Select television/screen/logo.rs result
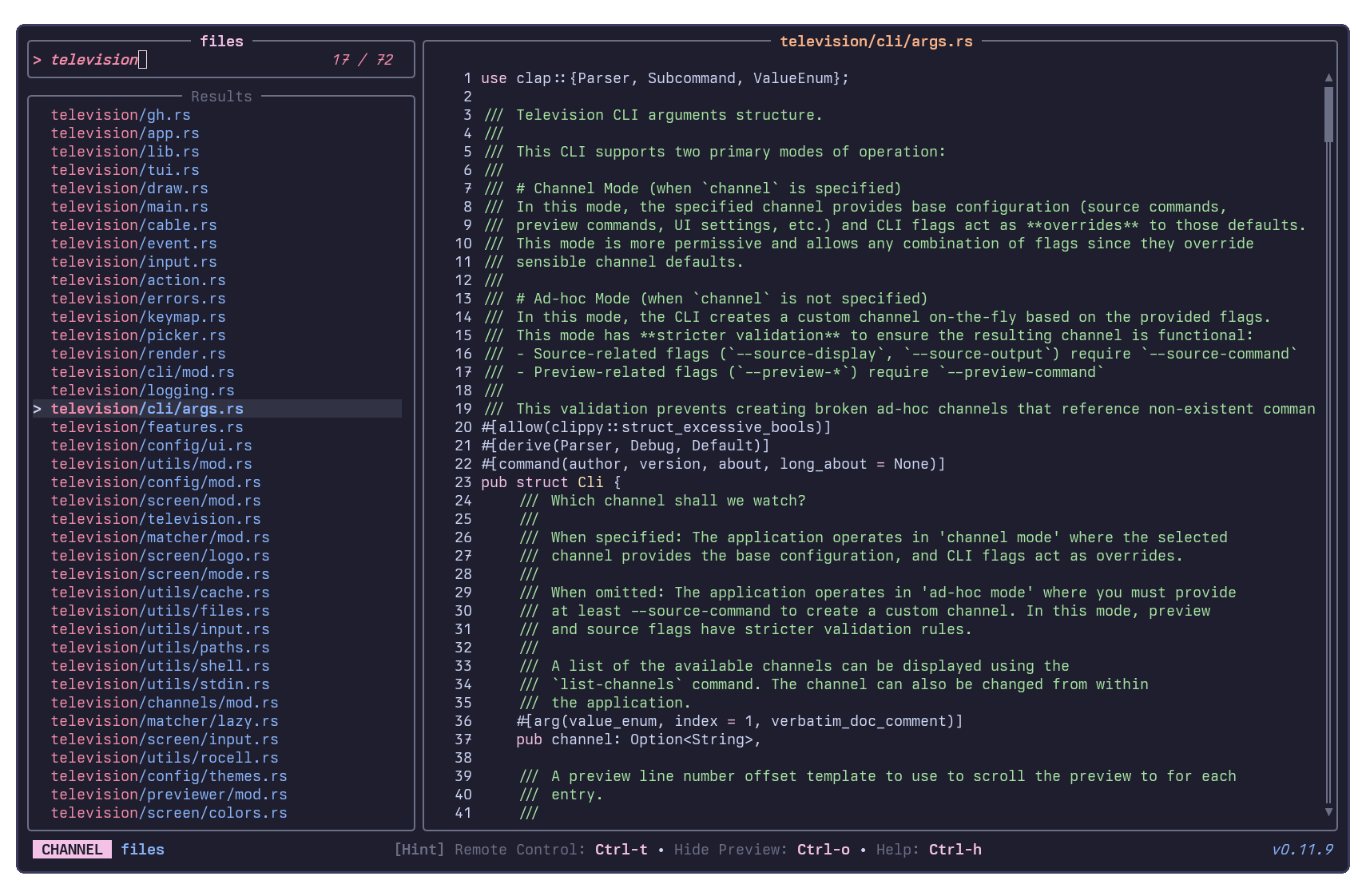 coord(161,556)
